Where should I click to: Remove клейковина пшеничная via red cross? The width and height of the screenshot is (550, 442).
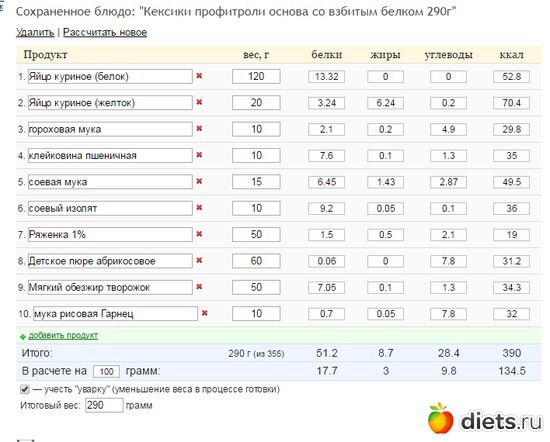point(199,155)
